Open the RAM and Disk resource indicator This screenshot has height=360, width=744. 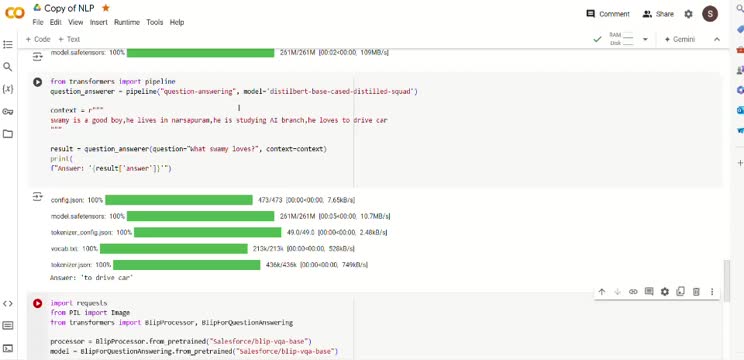622,39
